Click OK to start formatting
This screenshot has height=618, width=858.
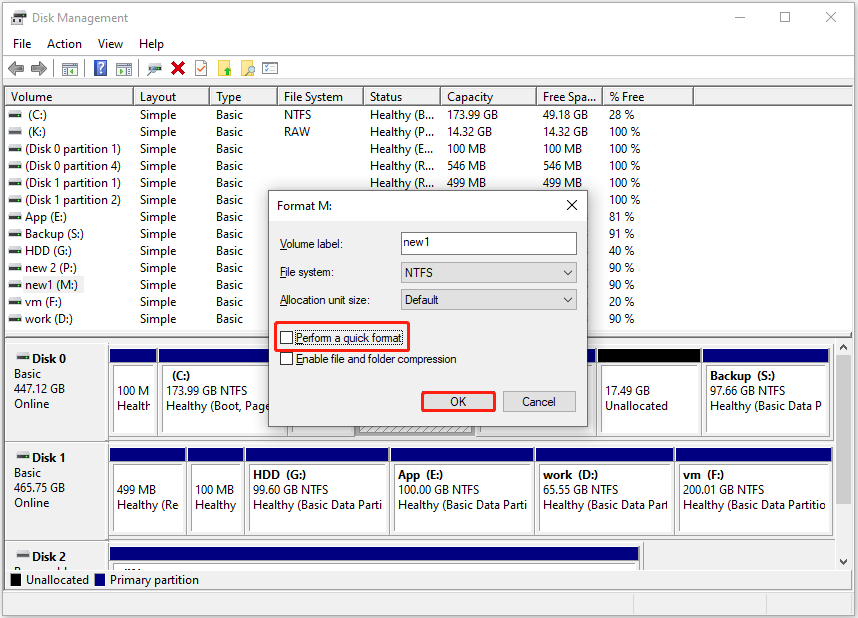[x=458, y=400]
